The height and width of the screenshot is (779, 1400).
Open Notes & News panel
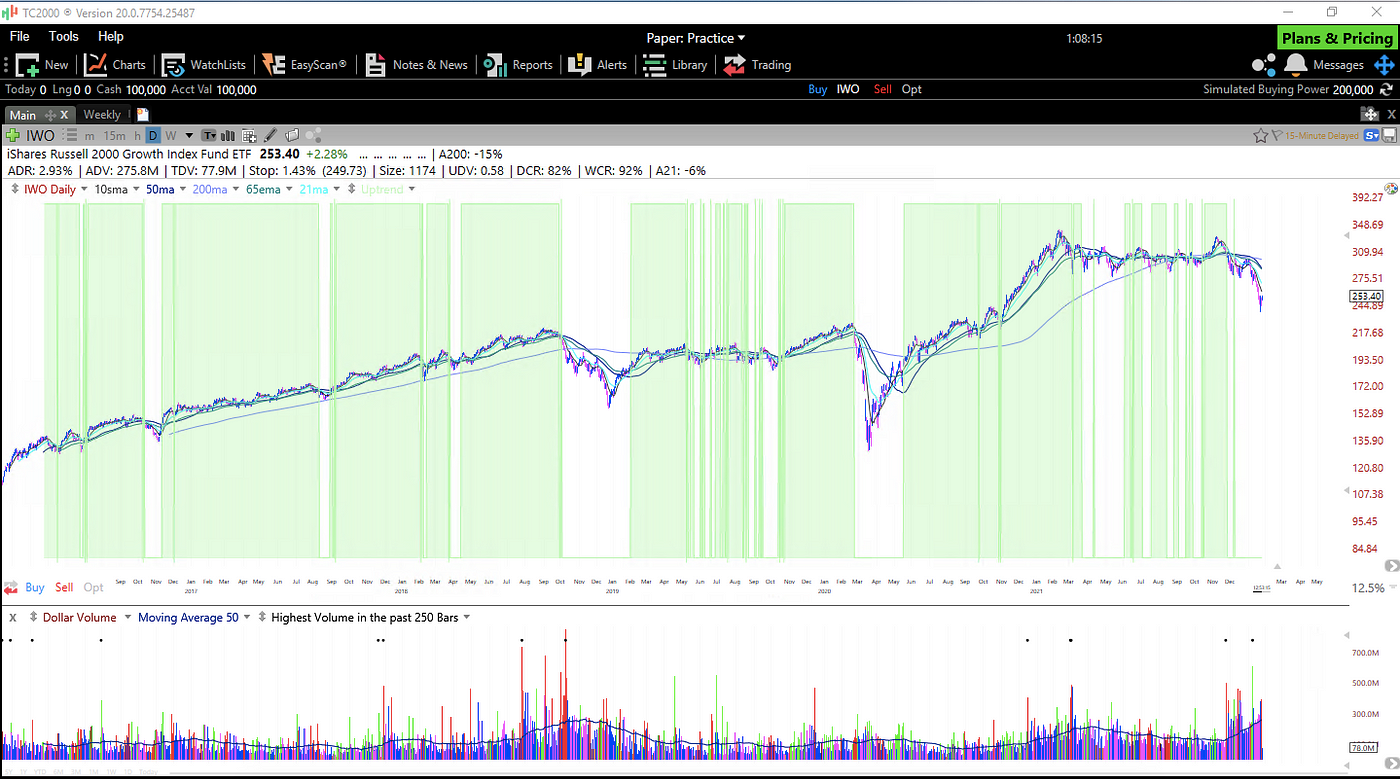(416, 65)
